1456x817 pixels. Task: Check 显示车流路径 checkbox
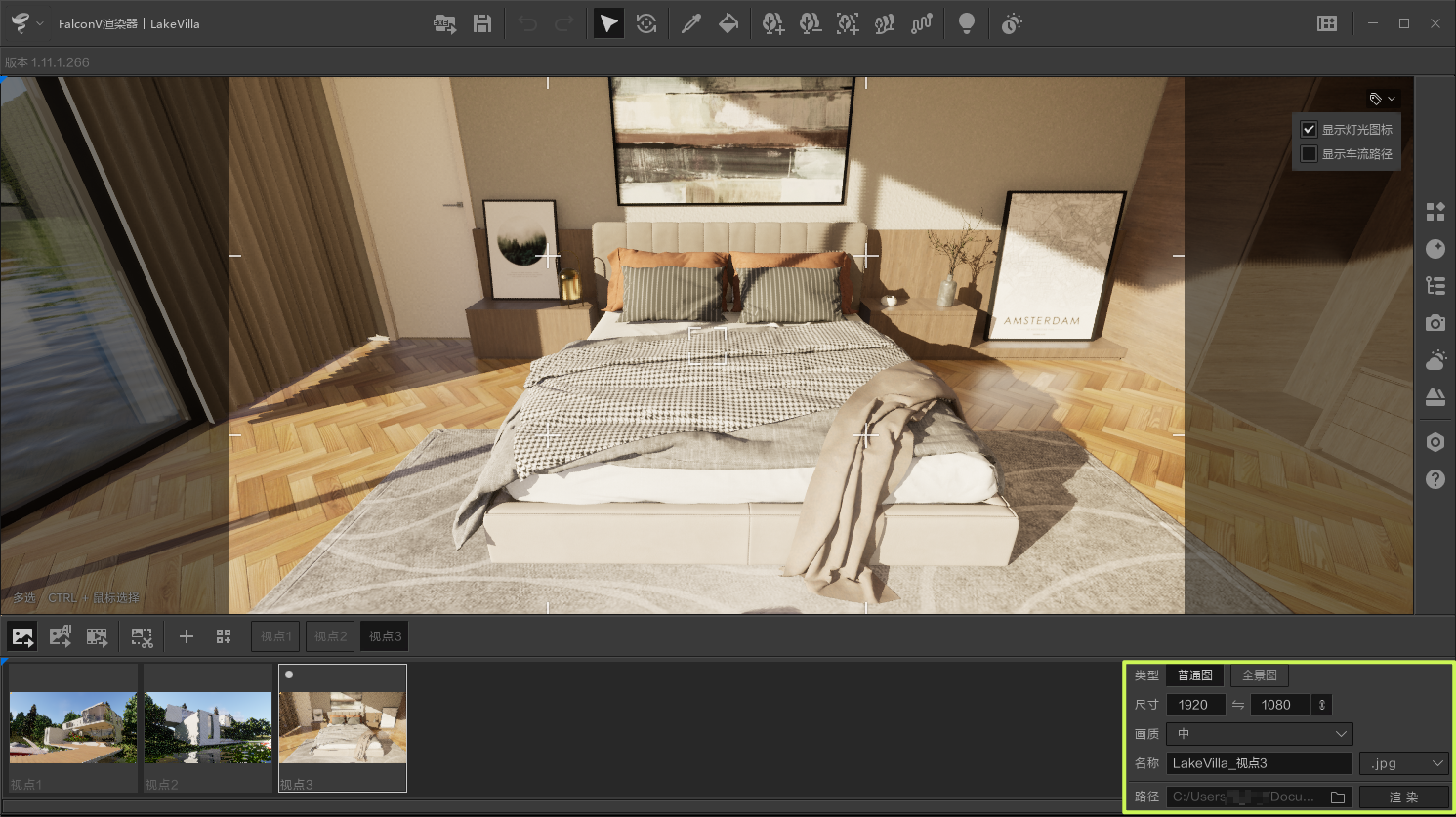pos(1309,154)
